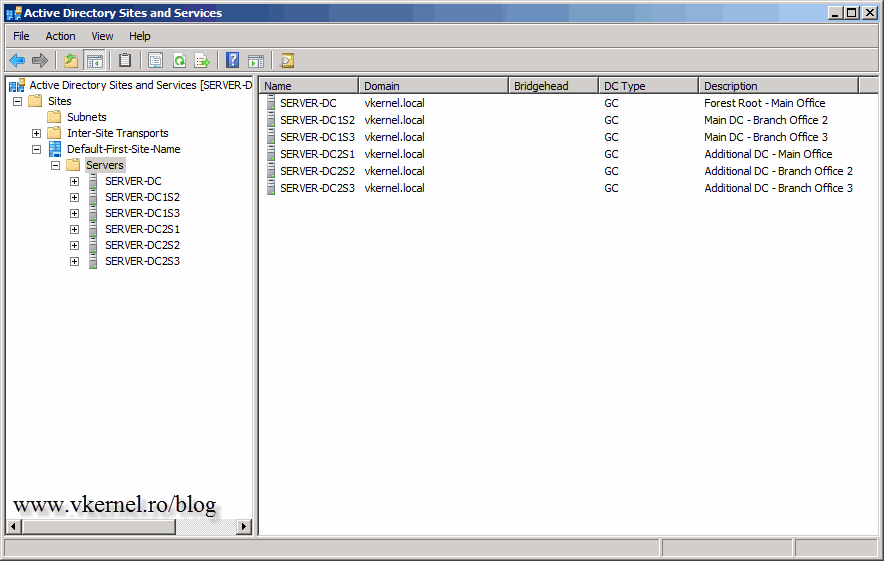This screenshot has width=884, height=561.
Task: Click server icon beside SERVER-DC1S3 in tree
Action: (93, 213)
